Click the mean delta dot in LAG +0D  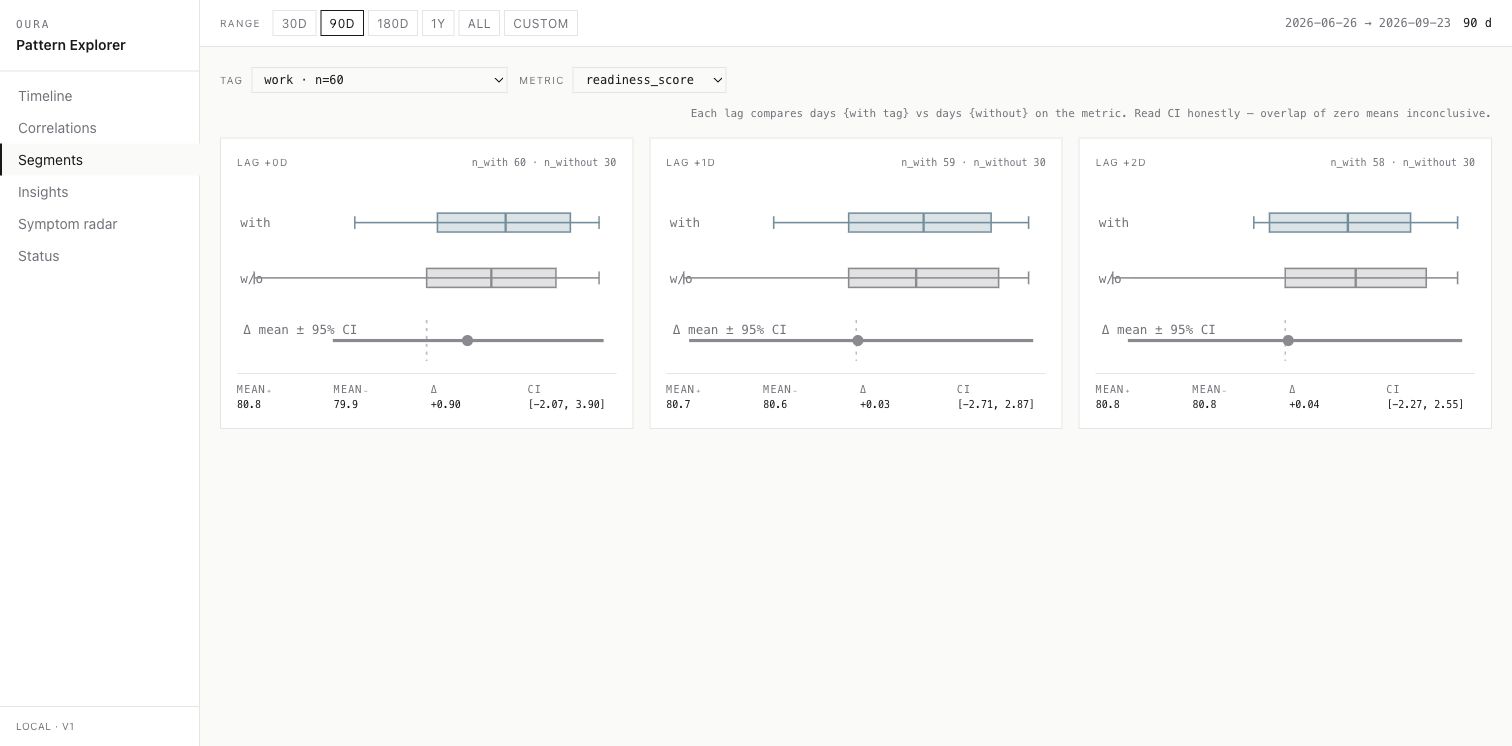(467, 341)
